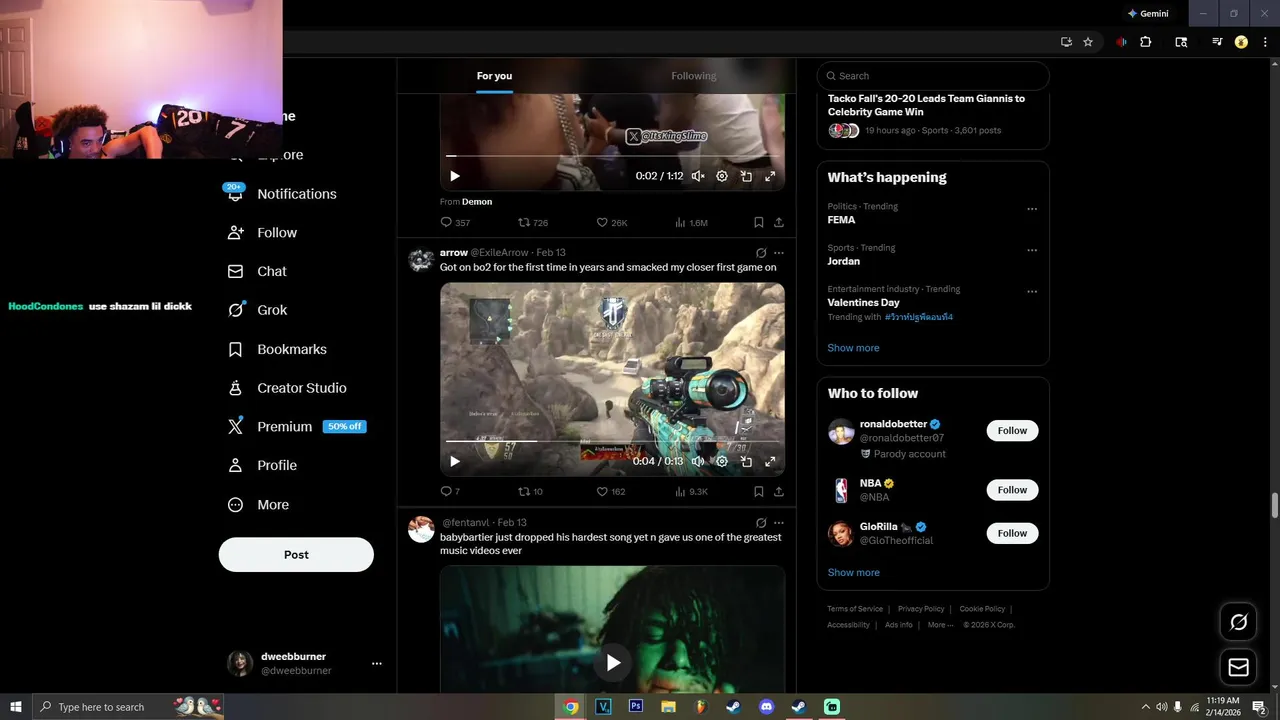Play the Demon video post
The image size is (1280, 720).
point(455,176)
